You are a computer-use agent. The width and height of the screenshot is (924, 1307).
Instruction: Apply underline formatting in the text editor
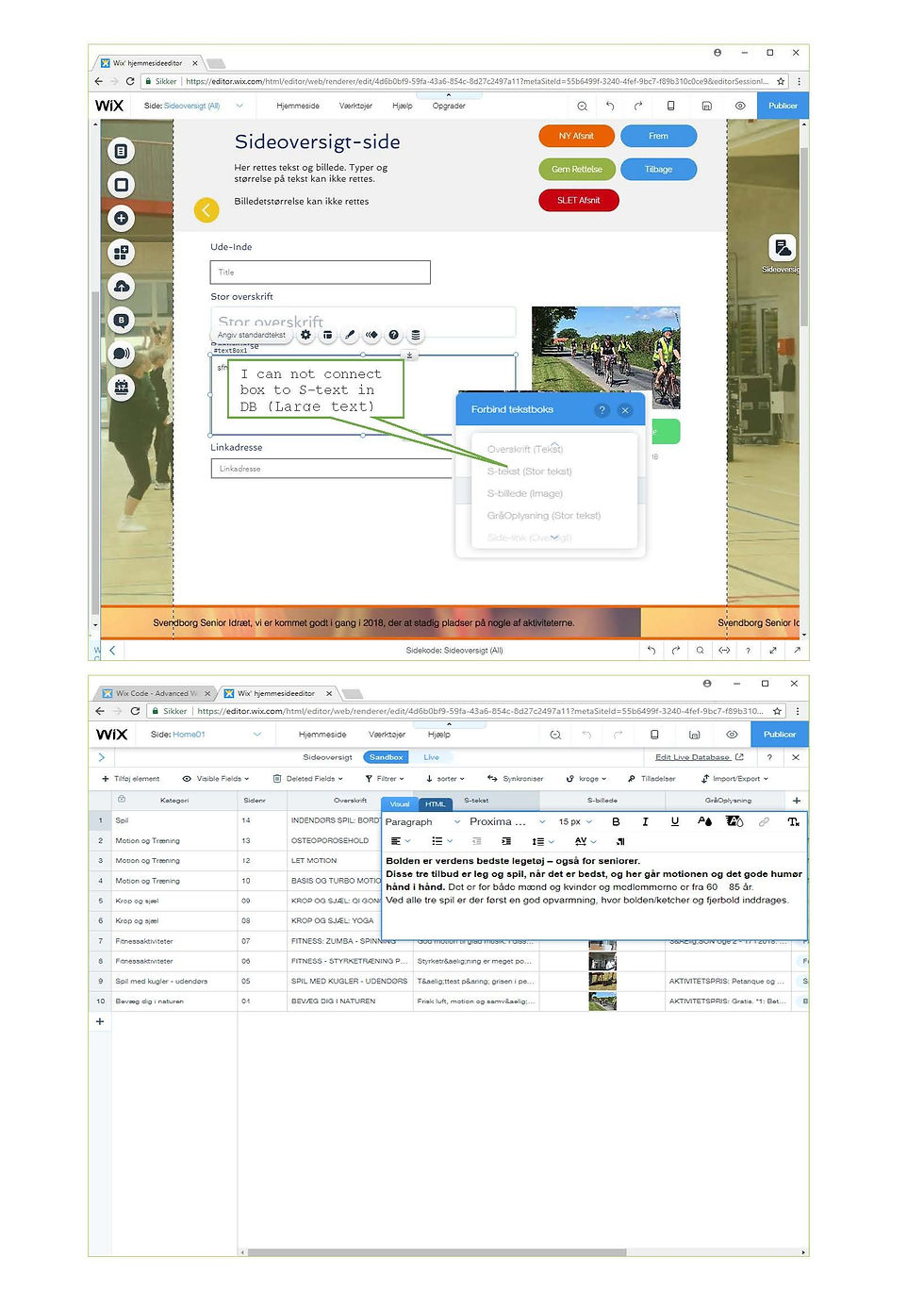click(675, 822)
